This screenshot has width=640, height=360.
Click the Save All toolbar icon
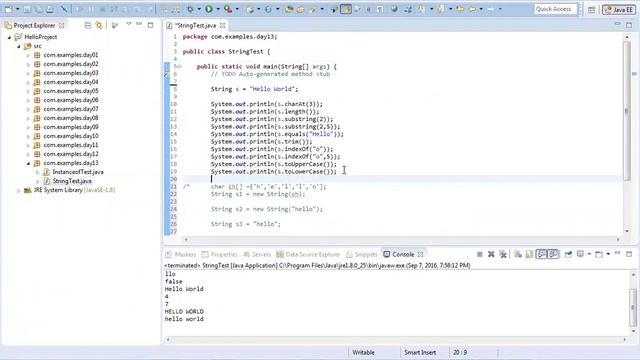tap(39, 9)
